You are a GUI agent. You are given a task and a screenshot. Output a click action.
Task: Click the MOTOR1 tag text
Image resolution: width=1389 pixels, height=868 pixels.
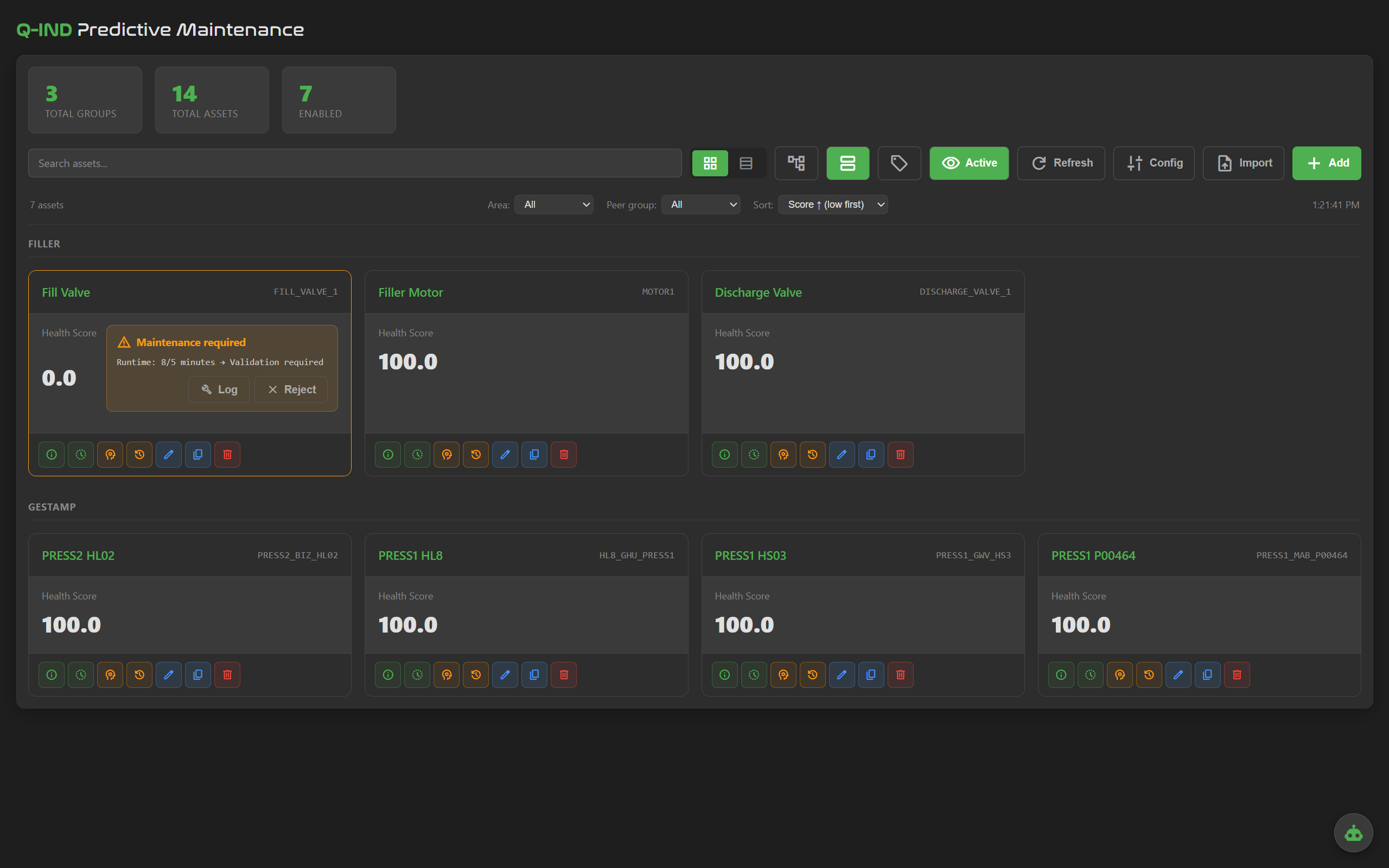tap(658, 292)
